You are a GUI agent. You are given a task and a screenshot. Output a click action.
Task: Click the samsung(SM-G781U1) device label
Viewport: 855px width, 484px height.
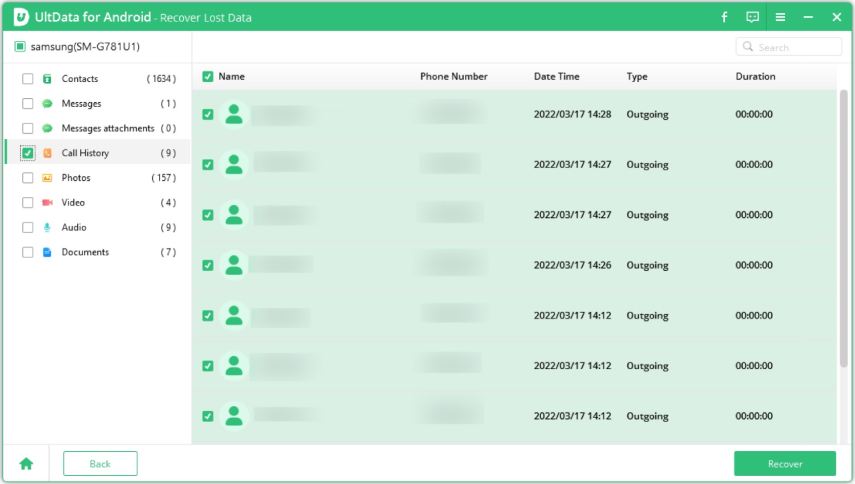85,46
